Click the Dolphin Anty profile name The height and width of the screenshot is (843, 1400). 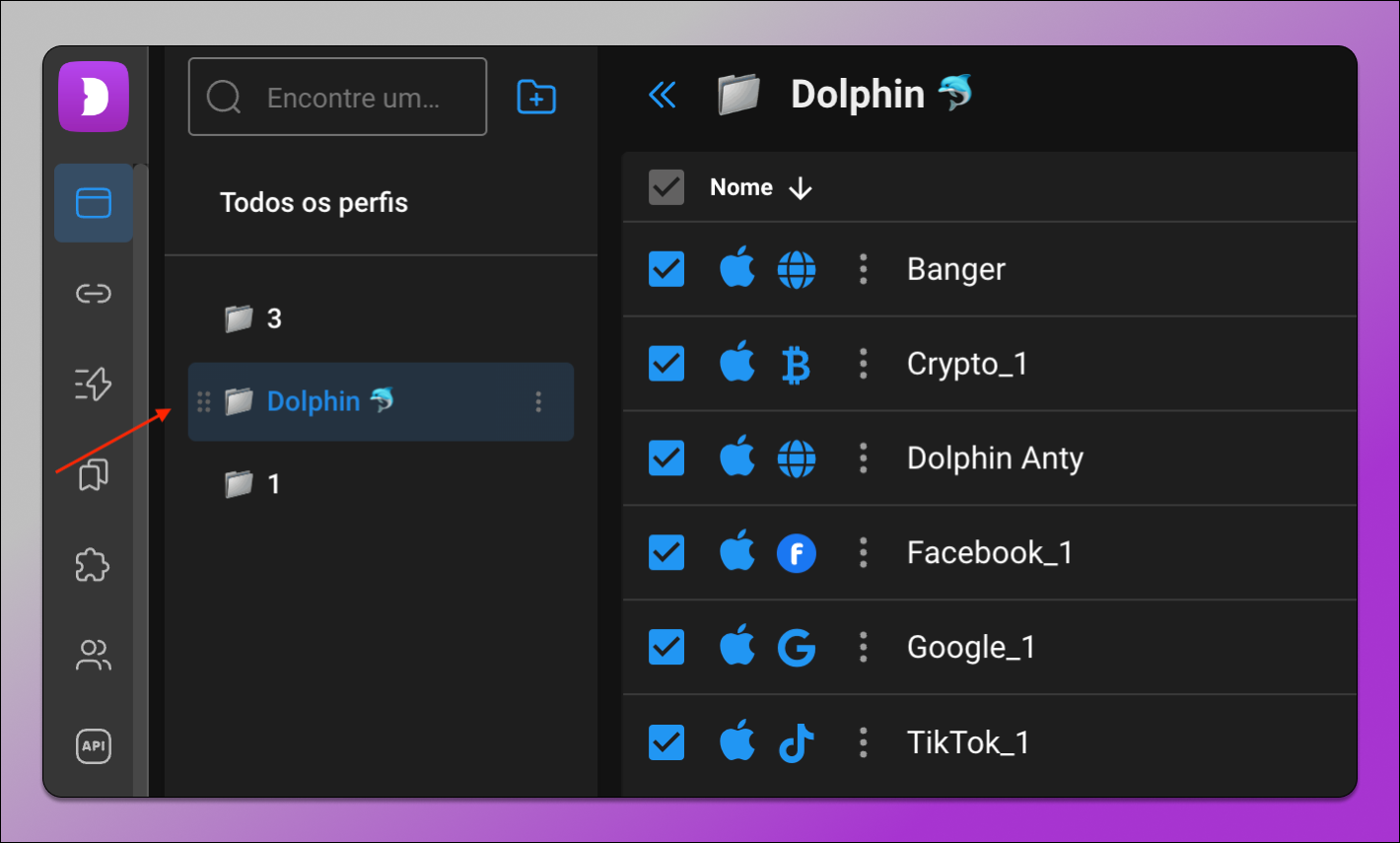coord(995,459)
